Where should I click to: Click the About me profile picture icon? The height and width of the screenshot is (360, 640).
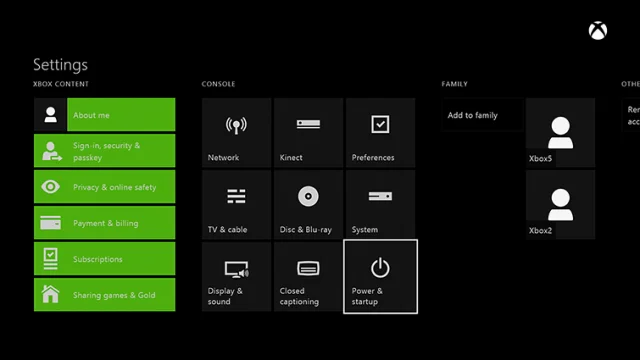click(x=50, y=115)
